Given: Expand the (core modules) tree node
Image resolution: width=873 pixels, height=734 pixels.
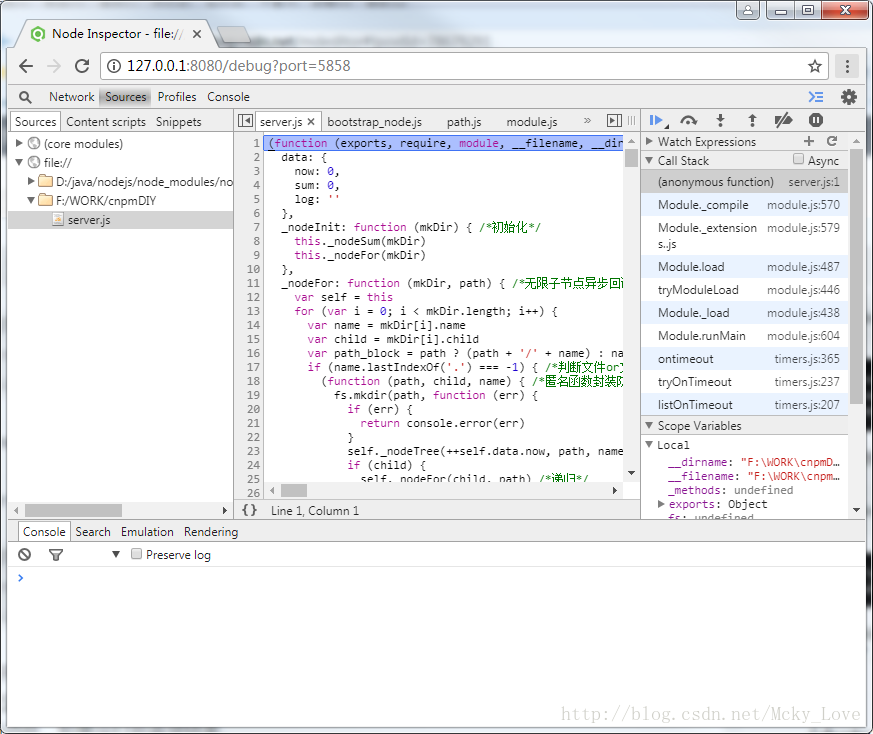Looking at the screenshot, I should pyautogui.click(x=18, y=141).
